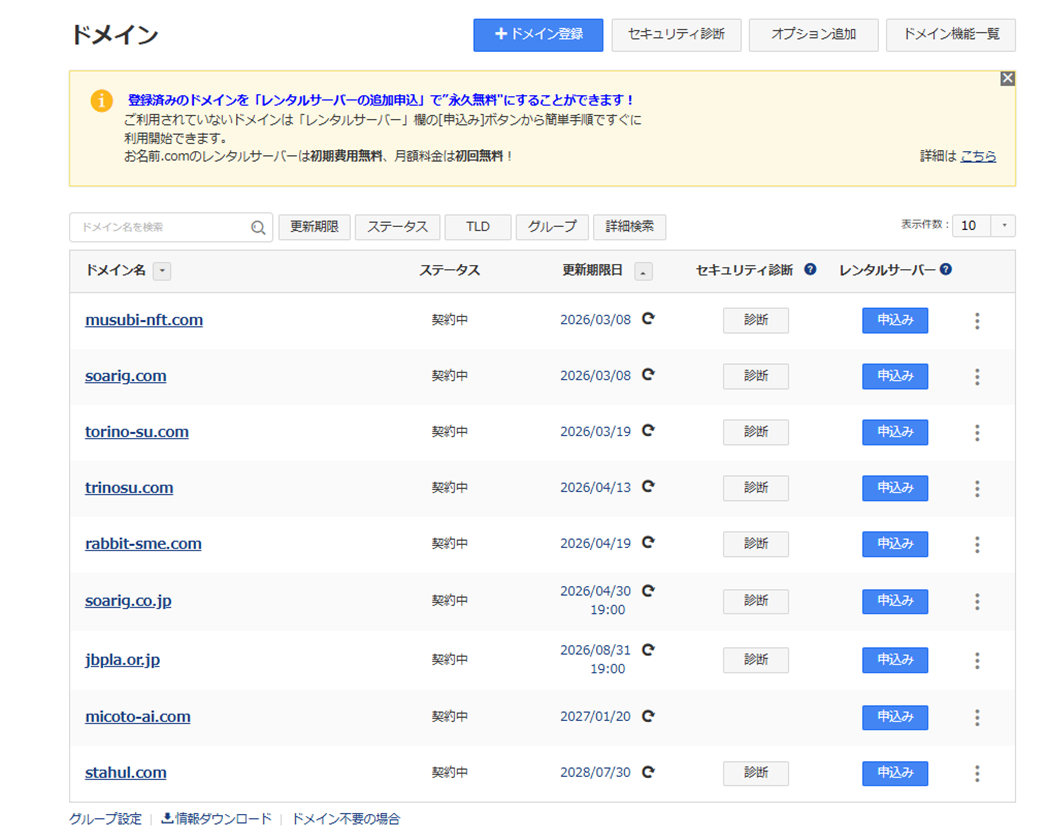
Task: Click the オプション追加 button
Action: click(813, 35)
